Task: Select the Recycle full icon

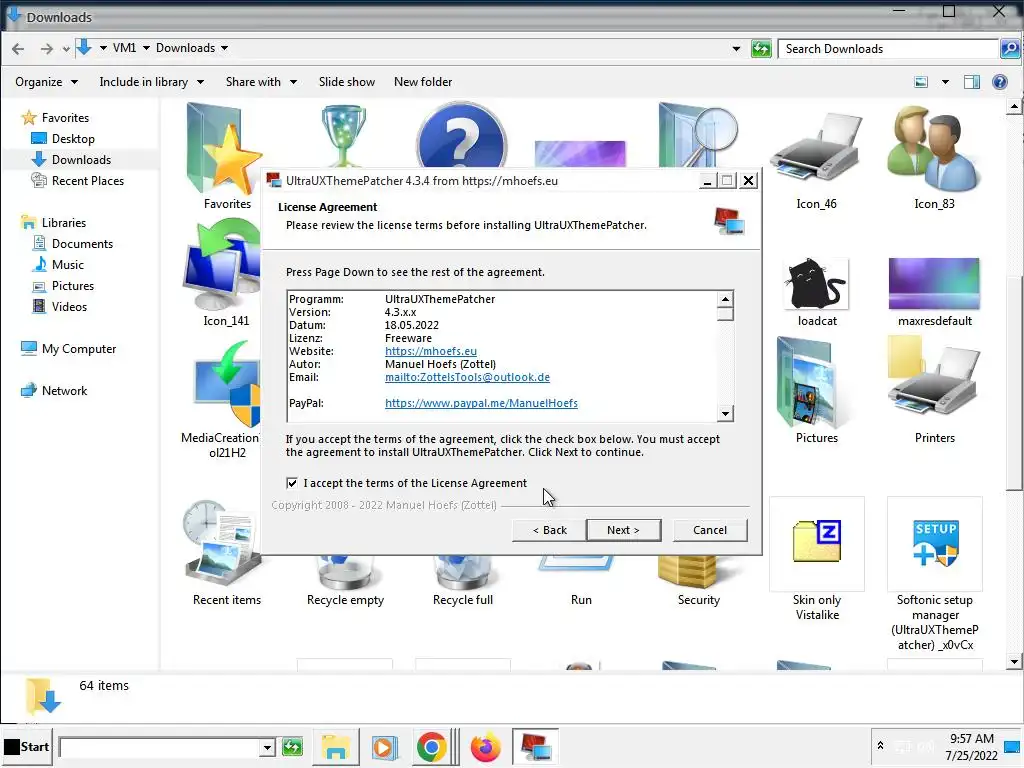Action: coord(462,580)
